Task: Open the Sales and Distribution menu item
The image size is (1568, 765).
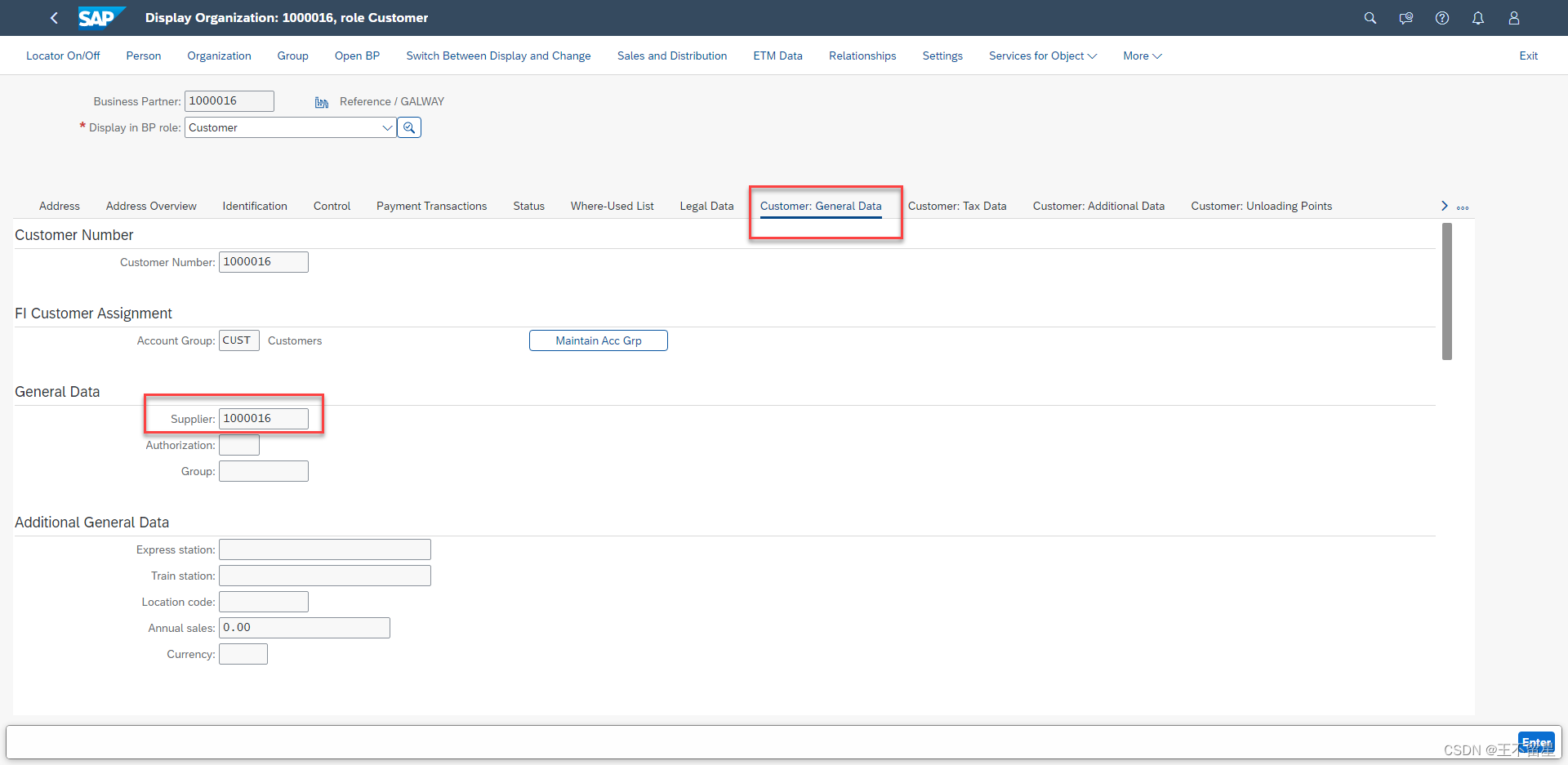Action: pyautogui.click(x=671, y=56)
